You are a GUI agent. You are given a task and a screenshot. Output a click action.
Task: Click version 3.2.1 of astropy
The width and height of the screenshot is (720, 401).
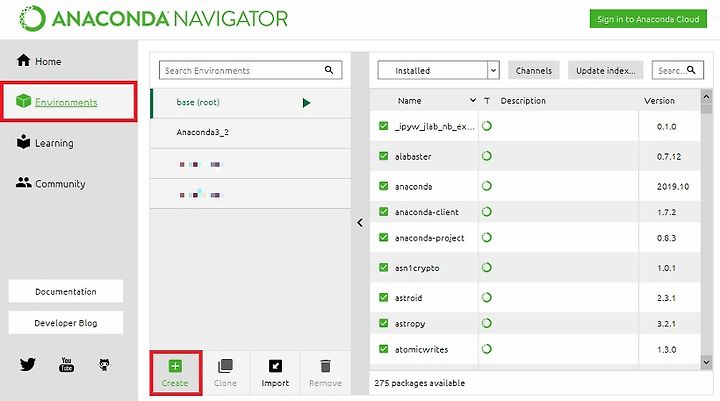point(666,324)
